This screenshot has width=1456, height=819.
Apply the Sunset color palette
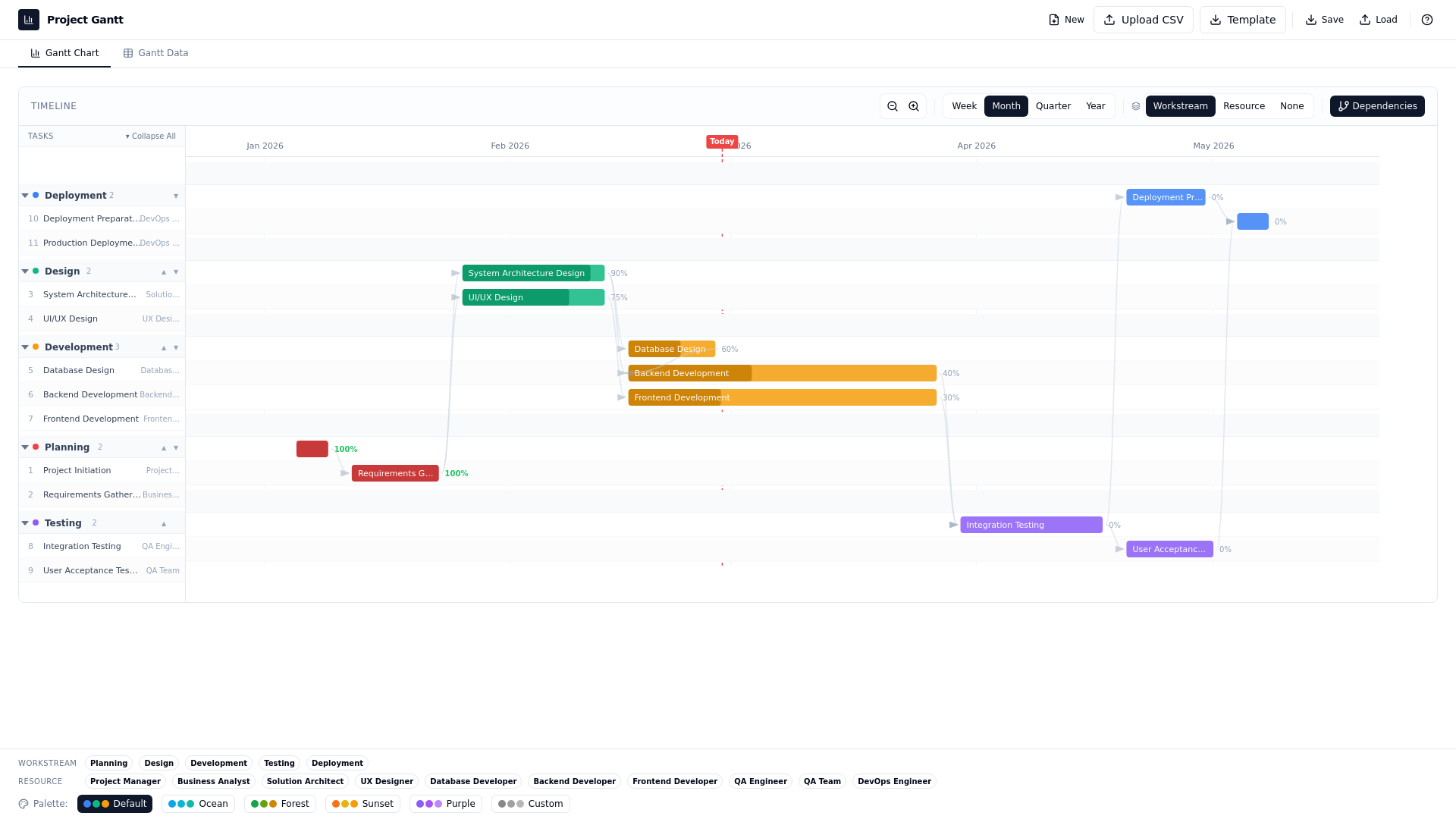(362, 803)
